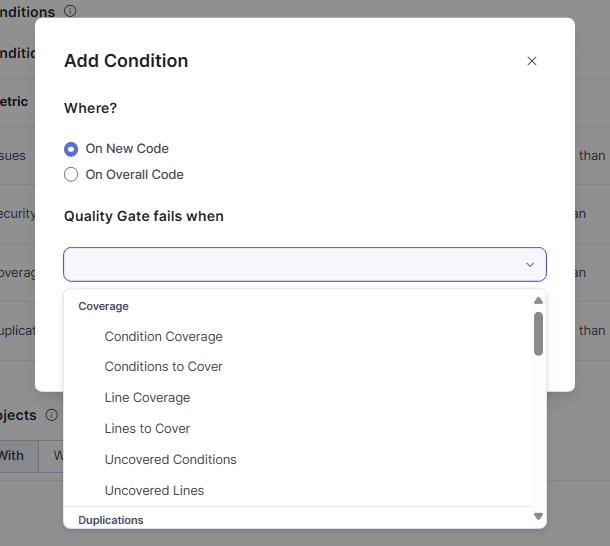The width and height of the screenshot is (610, 546).
Task: Pick Conditions to Cover metric
Action: click(163, 367)
